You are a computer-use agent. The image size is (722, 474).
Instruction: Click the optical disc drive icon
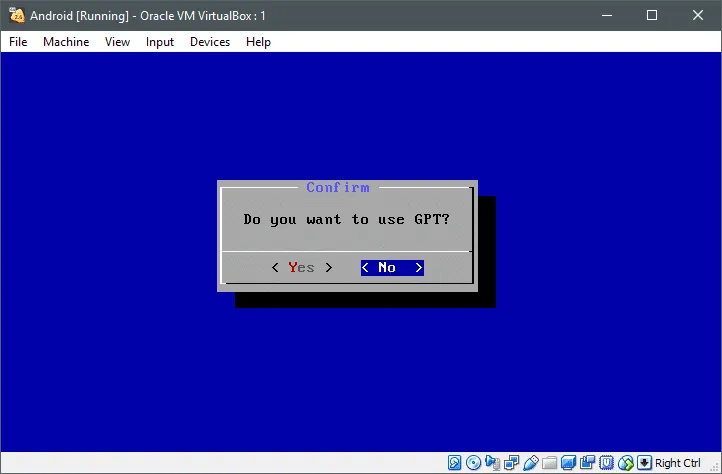point(473,462)
